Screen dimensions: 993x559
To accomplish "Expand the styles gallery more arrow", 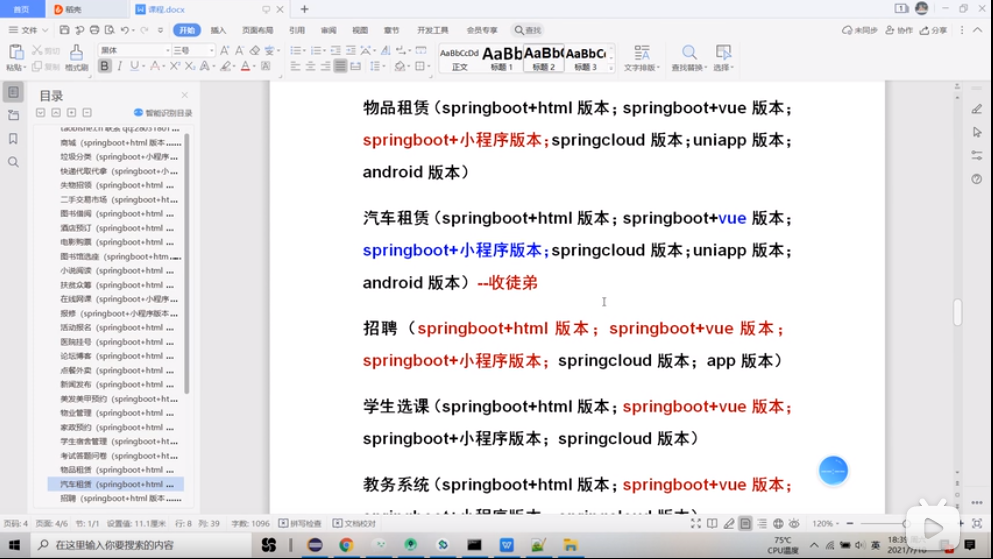I will (611, 68).
